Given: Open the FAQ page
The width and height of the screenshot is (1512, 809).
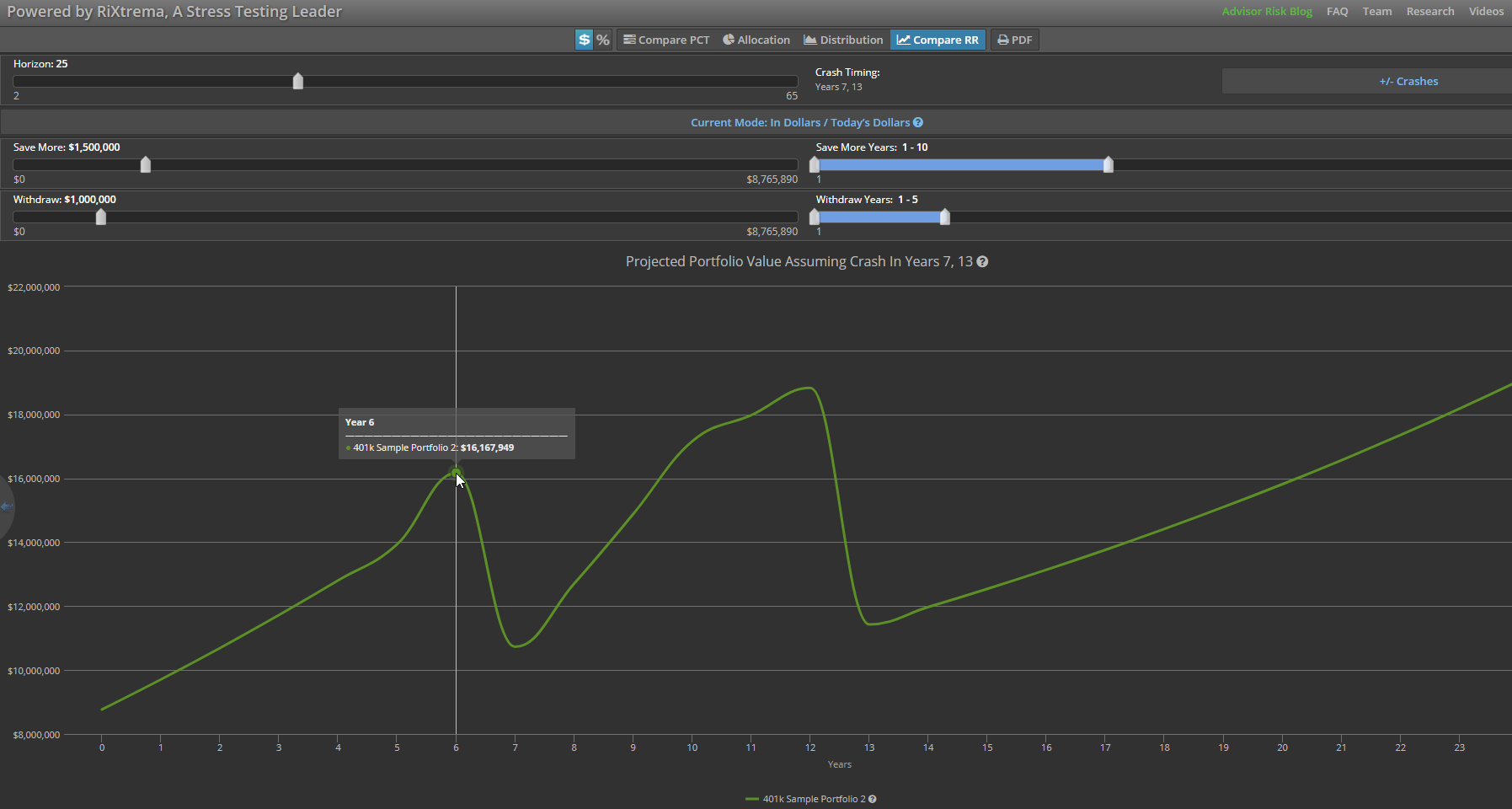Looking at the screenshot, I should click(1337, 11).
